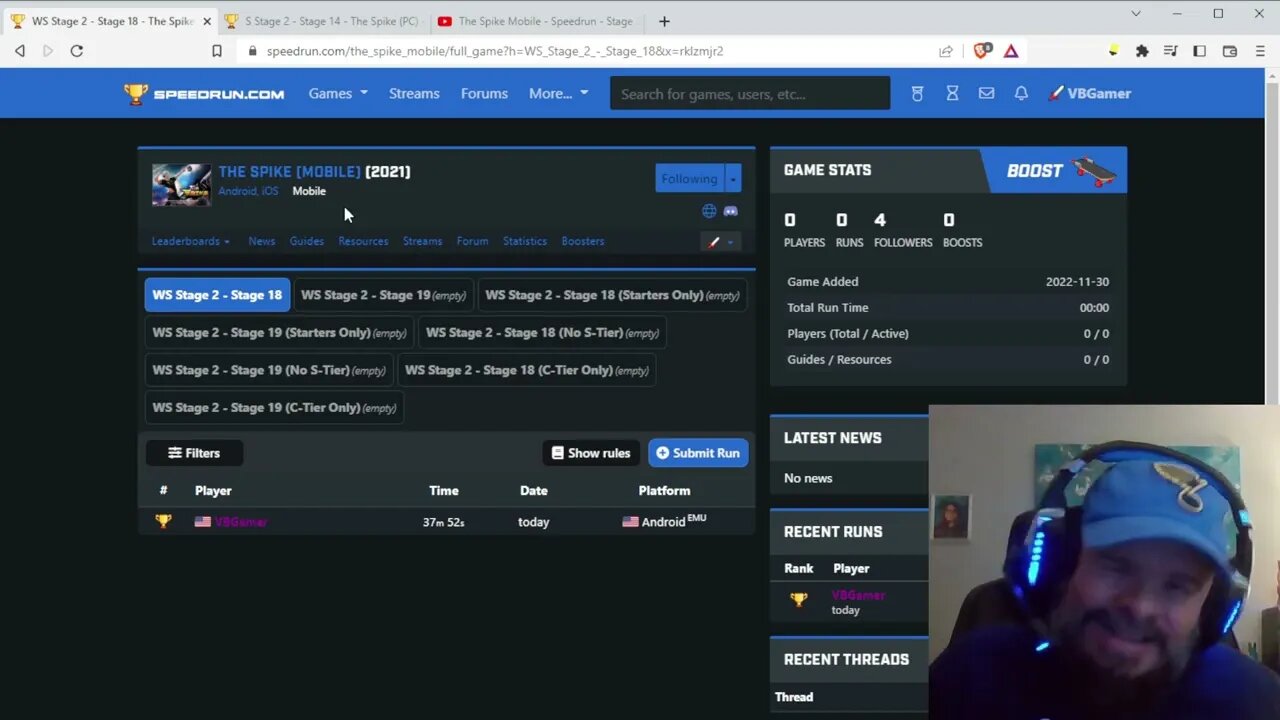
Task: Click the gold trophy in leaderboard row
Action: pyautogui.click(x=163, y=521)
